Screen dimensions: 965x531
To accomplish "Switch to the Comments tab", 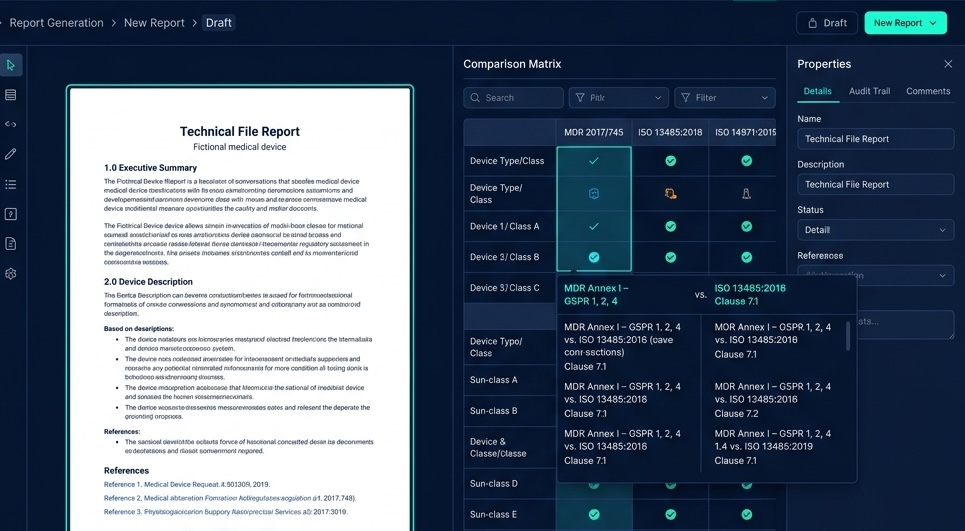I will pyautogui.click(x=928, y=91).
